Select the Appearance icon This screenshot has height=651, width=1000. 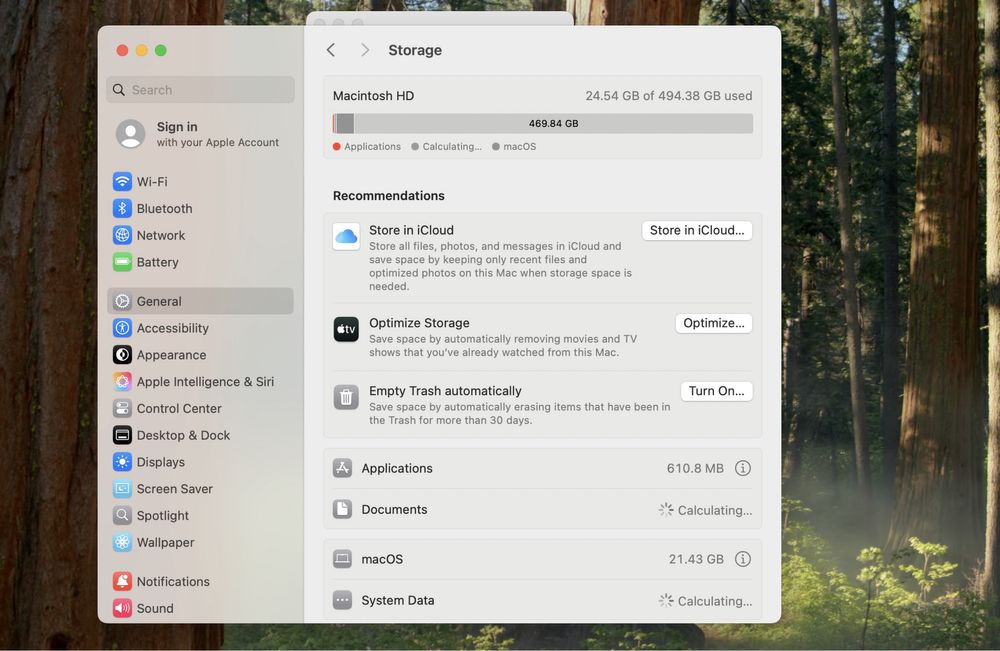122,355
